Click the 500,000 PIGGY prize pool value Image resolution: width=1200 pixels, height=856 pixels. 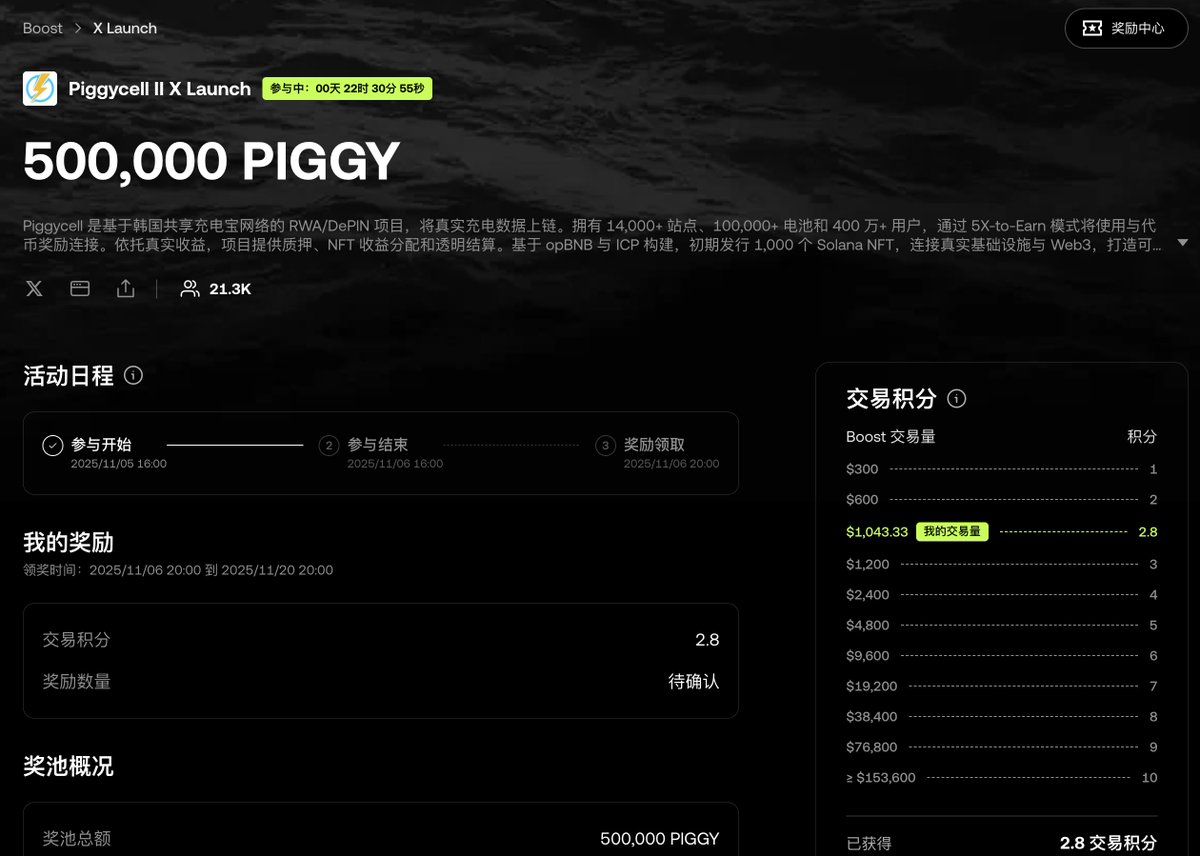click(x=659, y=839)
